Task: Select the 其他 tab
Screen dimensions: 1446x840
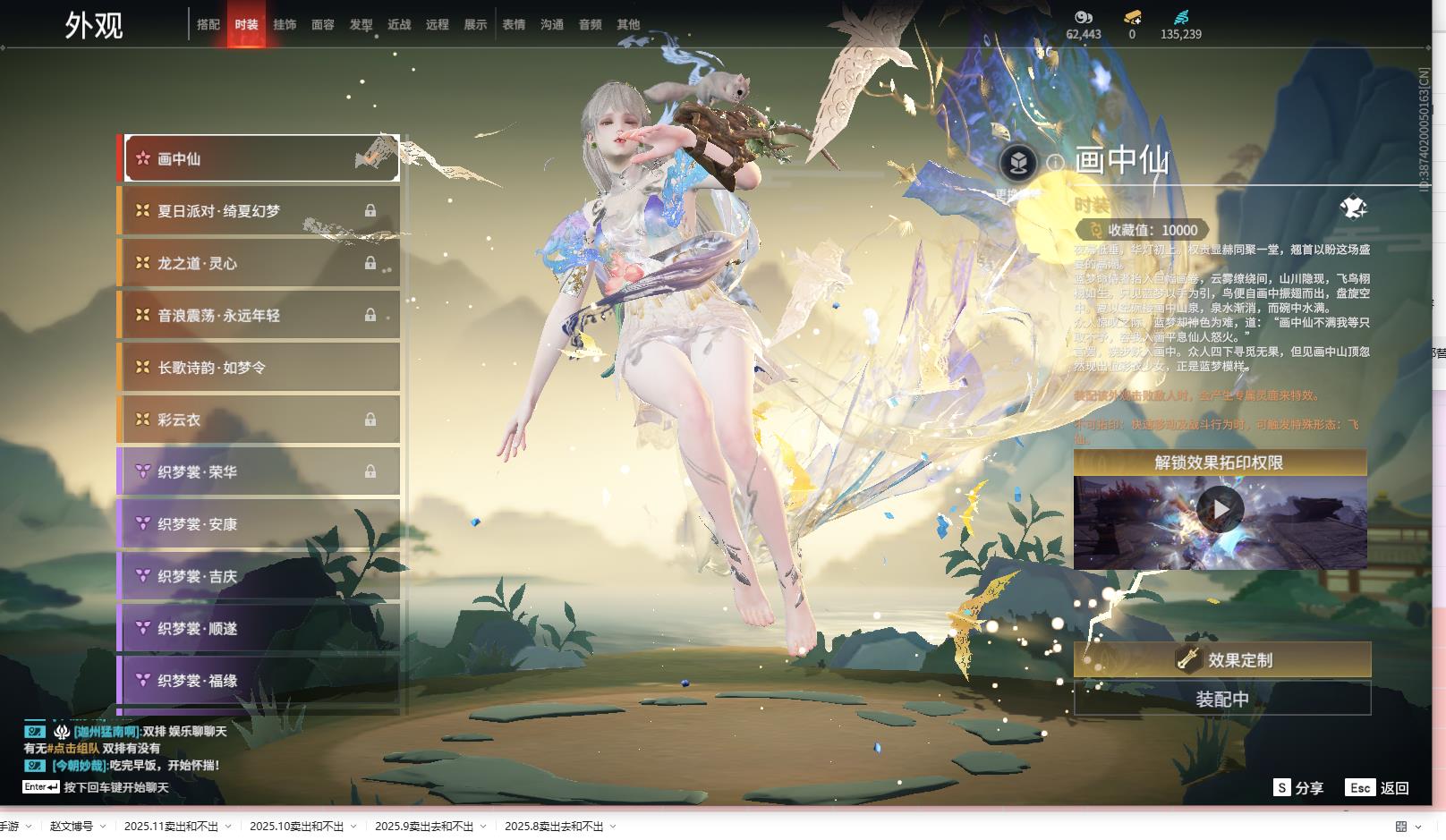Action: click(628, 24)
